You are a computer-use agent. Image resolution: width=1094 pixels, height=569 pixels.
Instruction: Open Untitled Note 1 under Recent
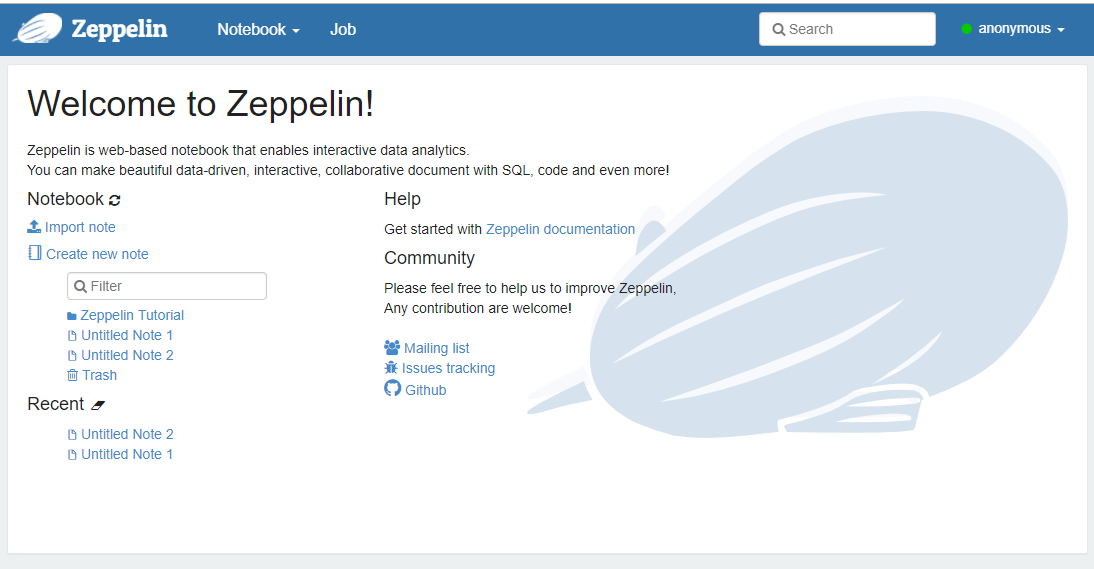pyautogui.click(x=127, y=454)
